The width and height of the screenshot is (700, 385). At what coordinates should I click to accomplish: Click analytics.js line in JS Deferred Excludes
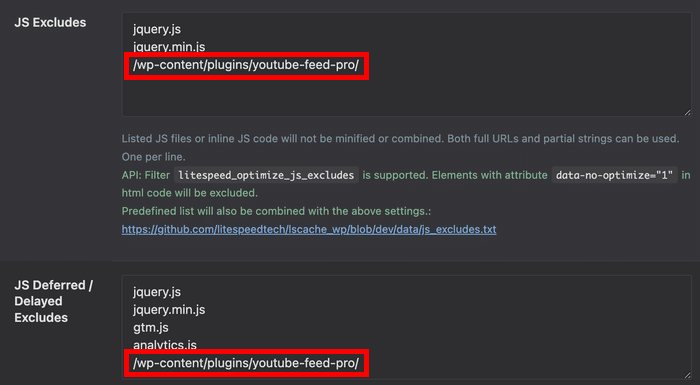pos(165,345)
